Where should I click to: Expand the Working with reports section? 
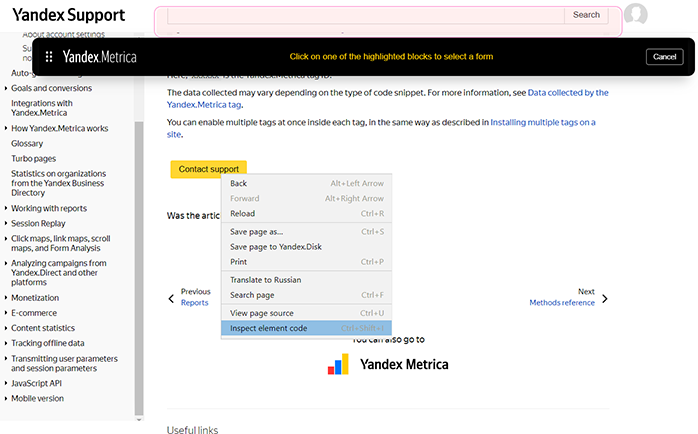pos(49,208)
